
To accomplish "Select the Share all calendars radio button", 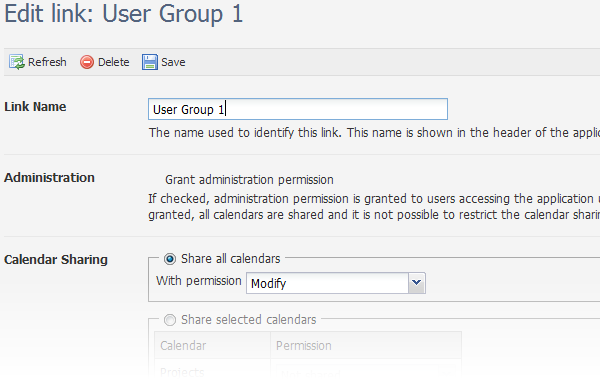I will [170, 259].
